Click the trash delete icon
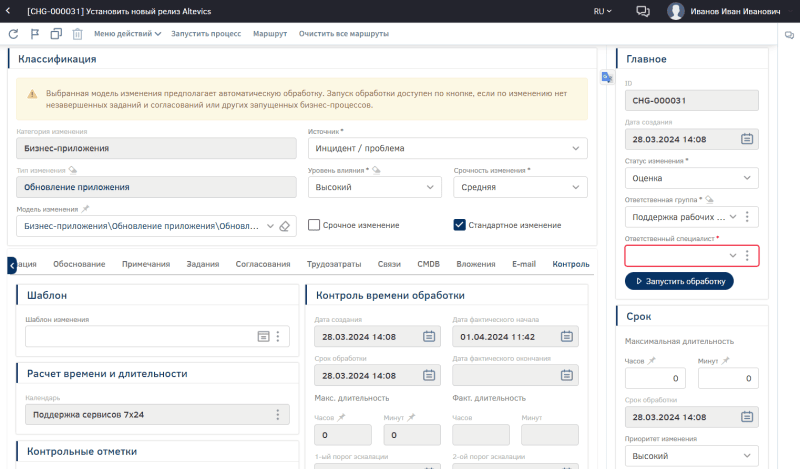The height and width of the screenshot is (469, 800). (77, 34)
